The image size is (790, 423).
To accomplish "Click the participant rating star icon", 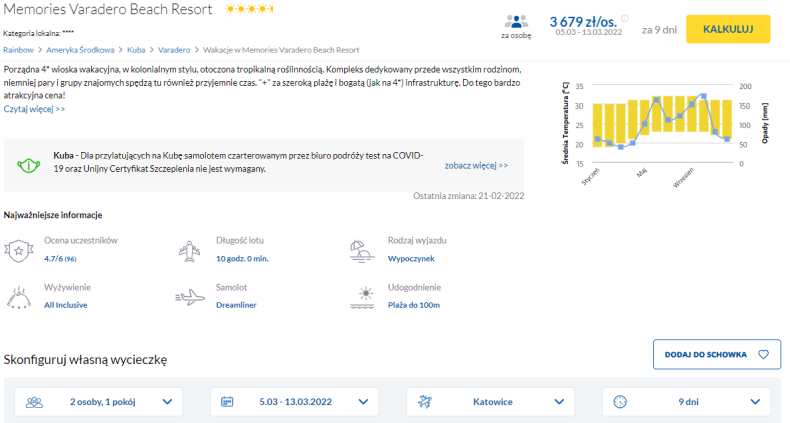I will (18, 250).
